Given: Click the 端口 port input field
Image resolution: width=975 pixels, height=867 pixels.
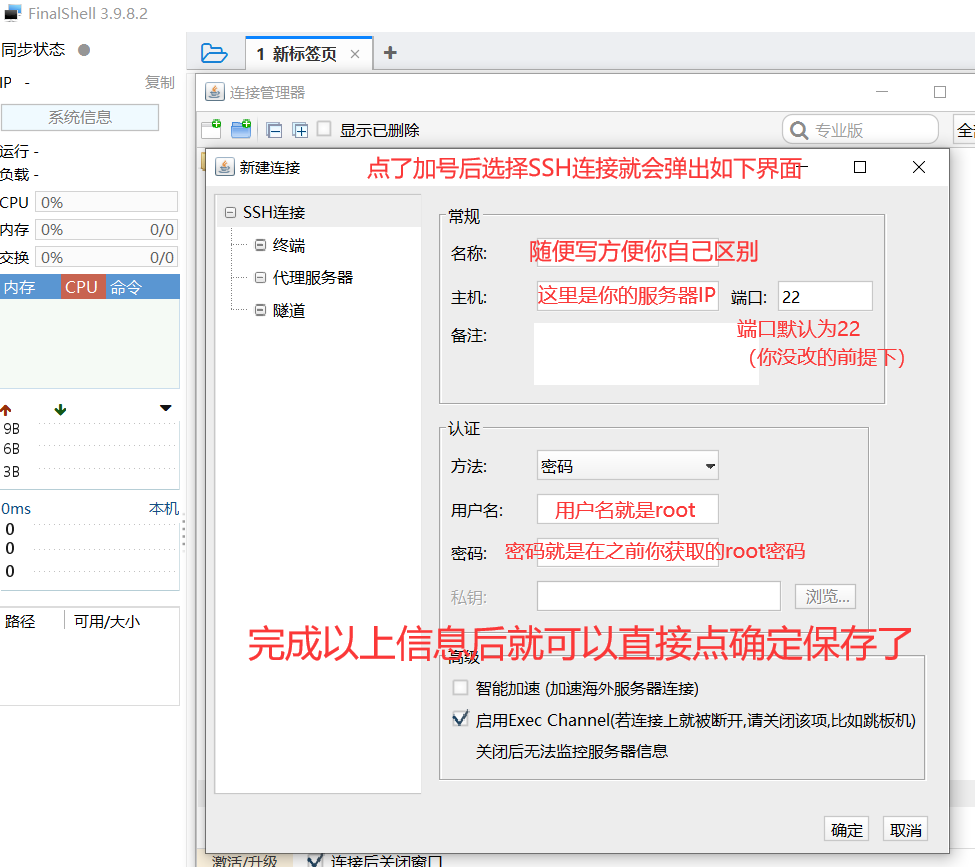Looking at the screenshot, I should [824, 296].
